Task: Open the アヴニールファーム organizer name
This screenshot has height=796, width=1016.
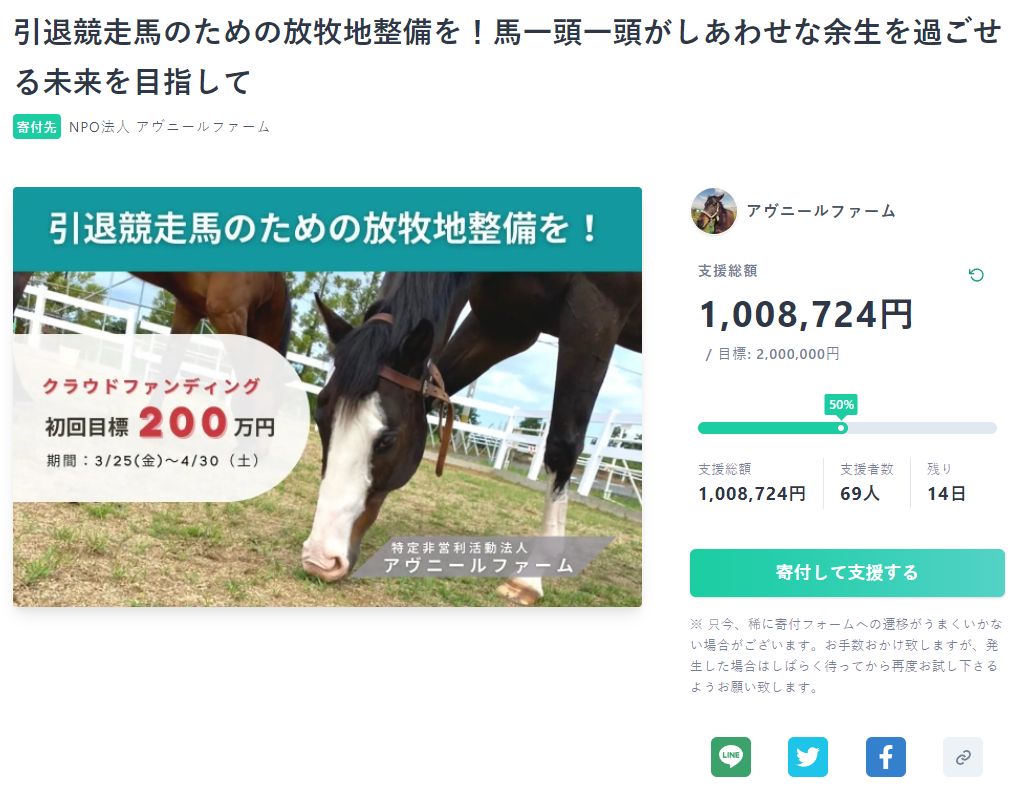Action: pos(821,211)
